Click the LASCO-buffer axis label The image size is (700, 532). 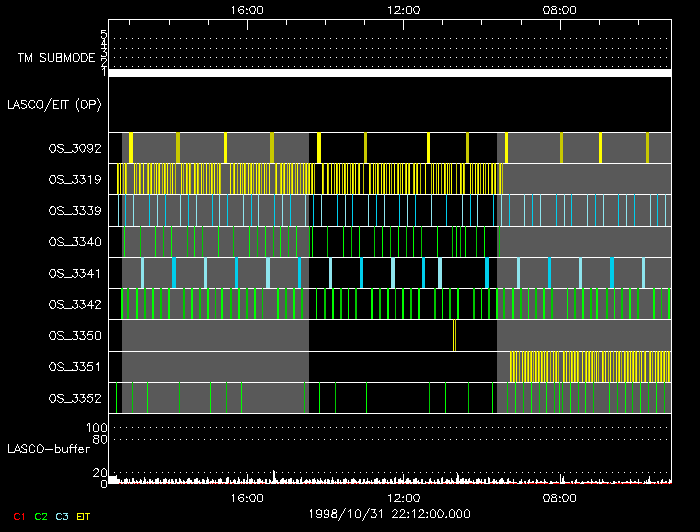point(42,448)
